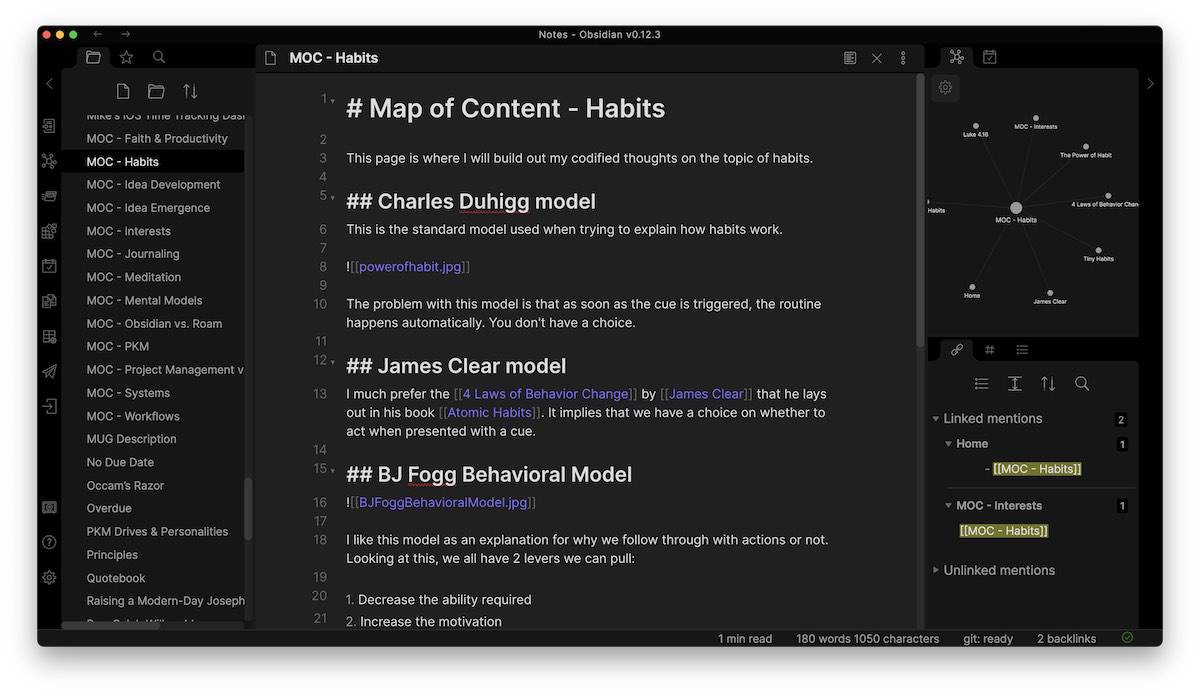Screen dimensions: 1200x696
Task: Toggle collapse results in the backlinks pane
Action: (x=982, y=384)
